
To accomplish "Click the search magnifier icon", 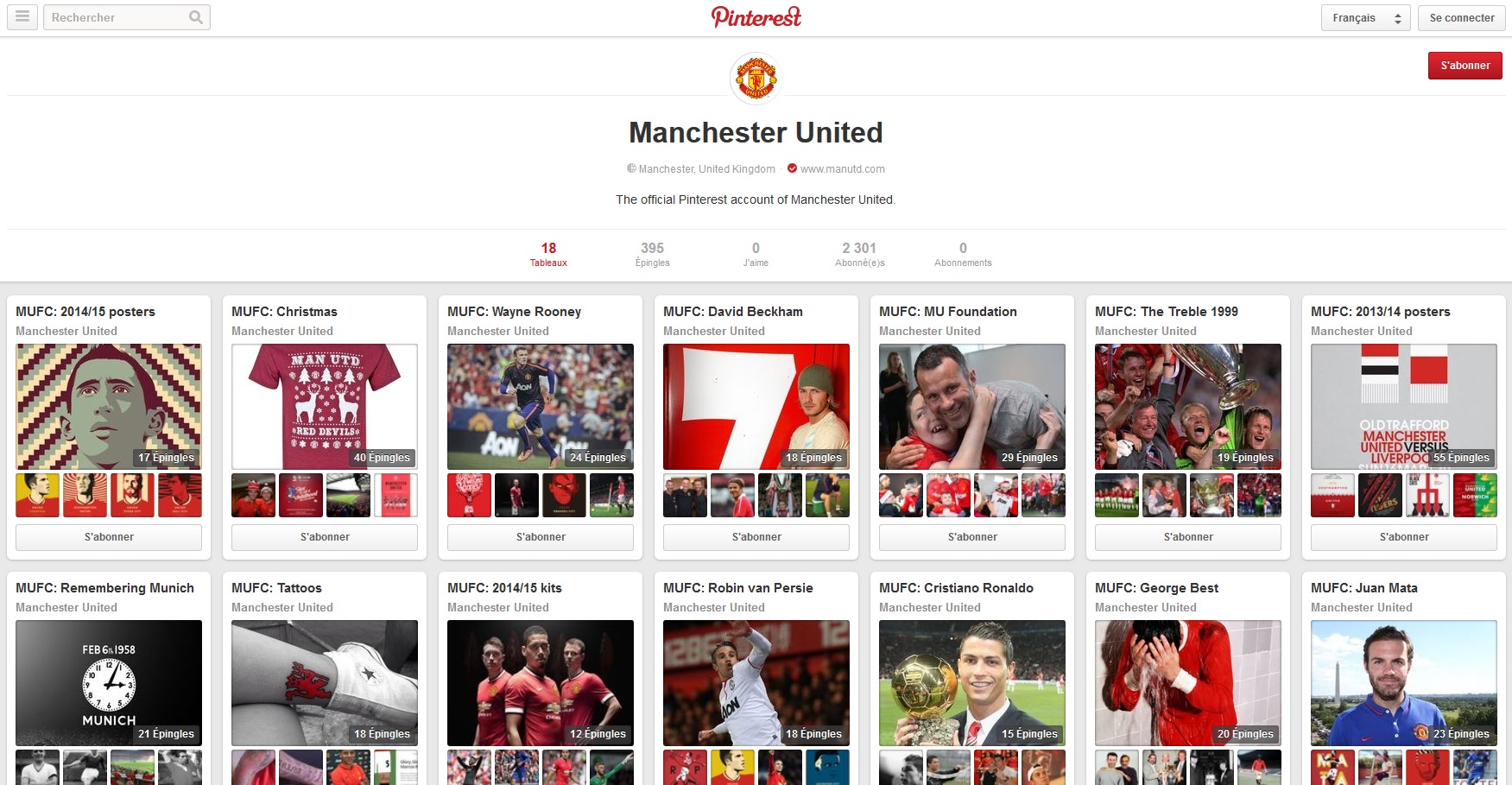I will pyautogui.click(x=196, y=17).
